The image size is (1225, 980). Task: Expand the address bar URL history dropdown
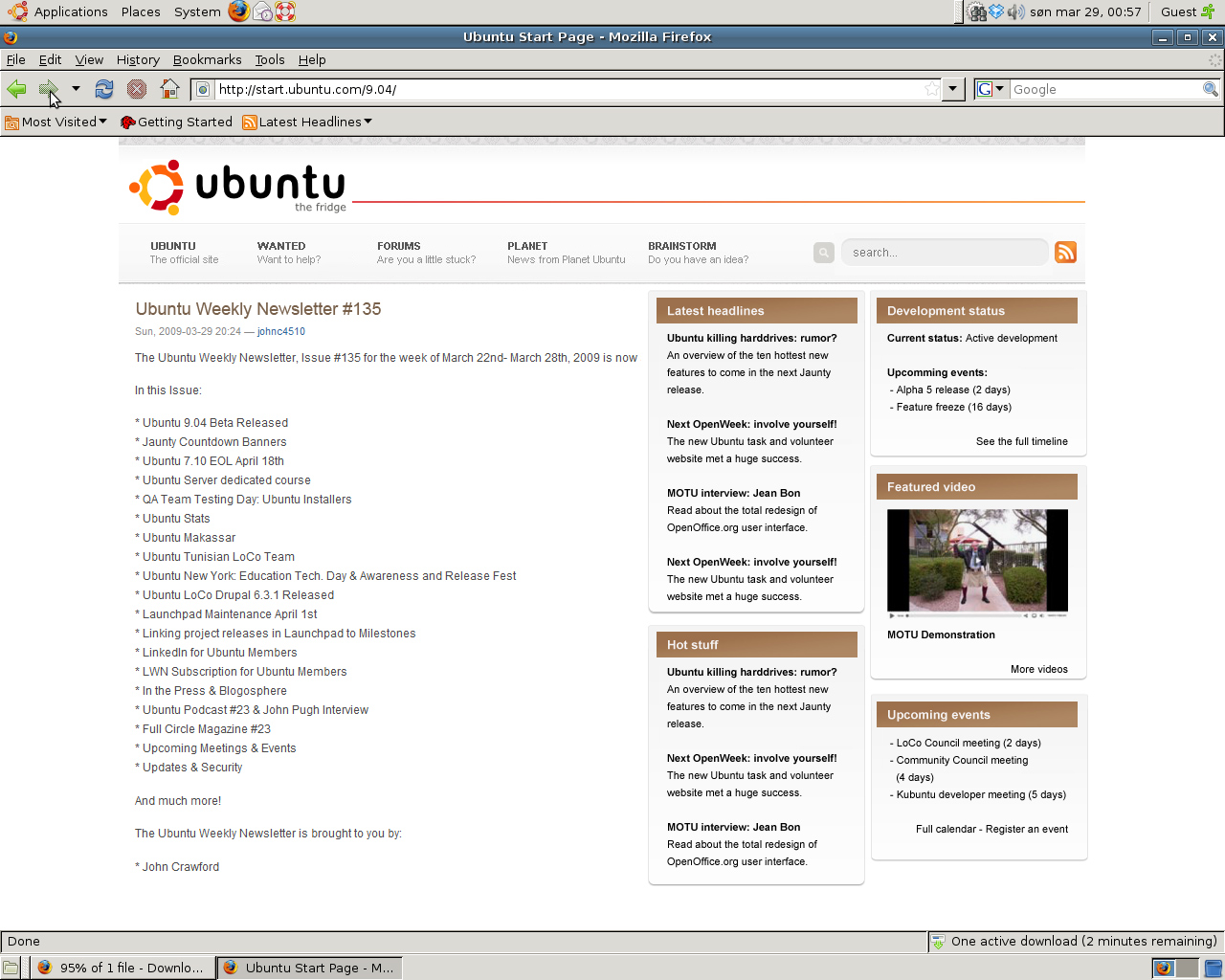952,89
